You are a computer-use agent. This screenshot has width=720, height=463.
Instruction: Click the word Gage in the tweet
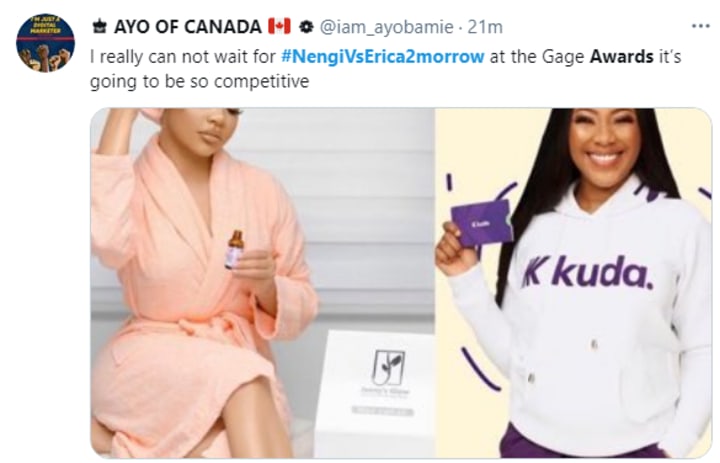(x=563, y=57)
